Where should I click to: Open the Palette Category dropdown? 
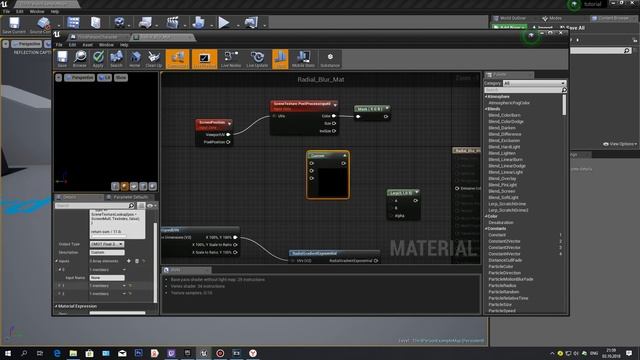[x=534, y=83]
